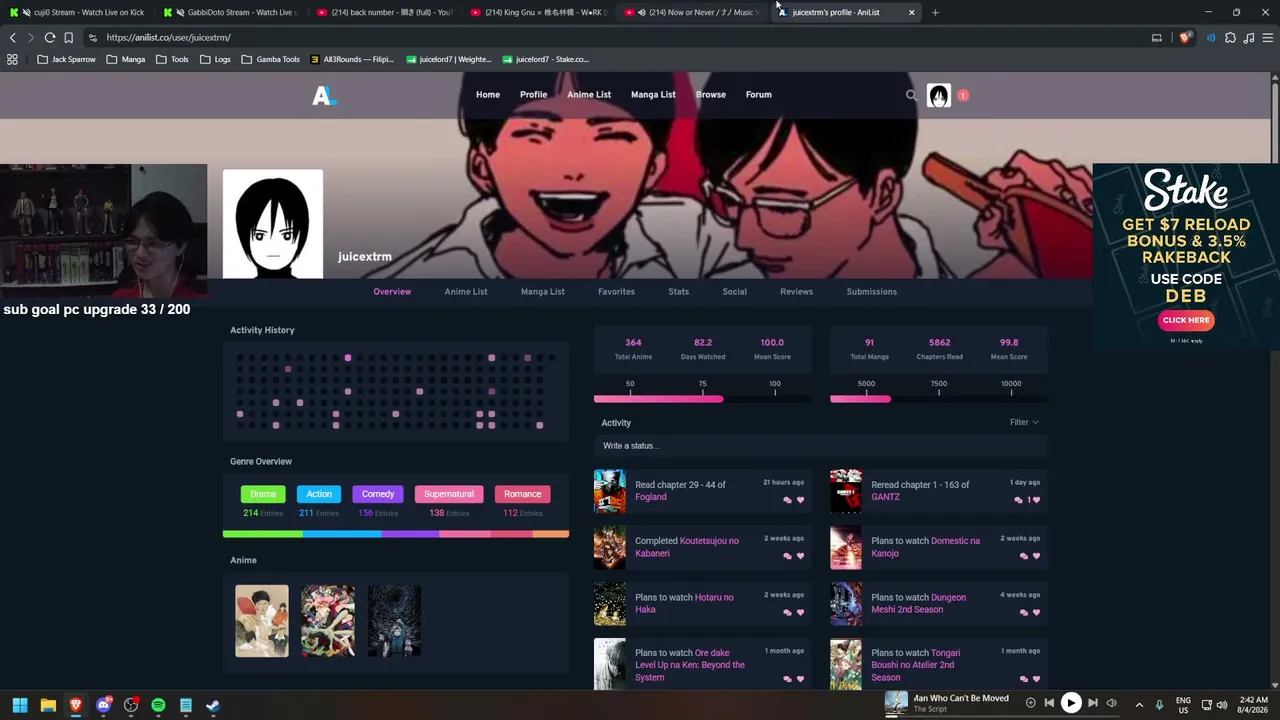The image size is (1280, 720).
Task: Open Browse in the top navigation
Action: (711, 95)
